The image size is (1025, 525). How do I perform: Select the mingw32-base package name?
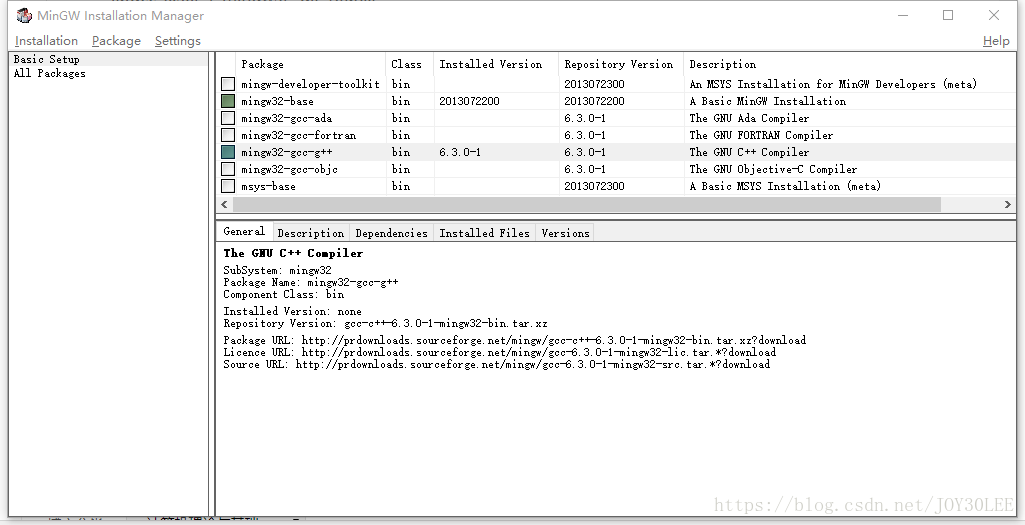(277, 101)
